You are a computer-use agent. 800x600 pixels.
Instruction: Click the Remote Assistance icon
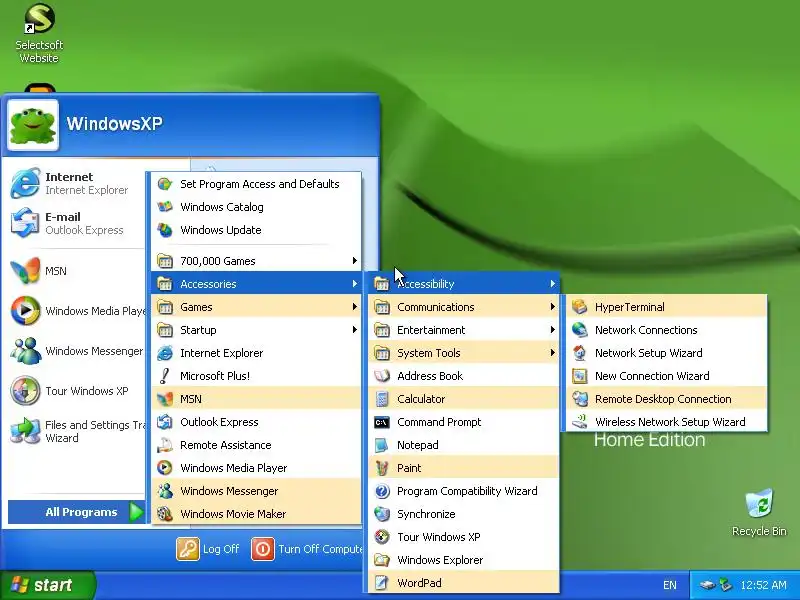click(x=165, y=445)
